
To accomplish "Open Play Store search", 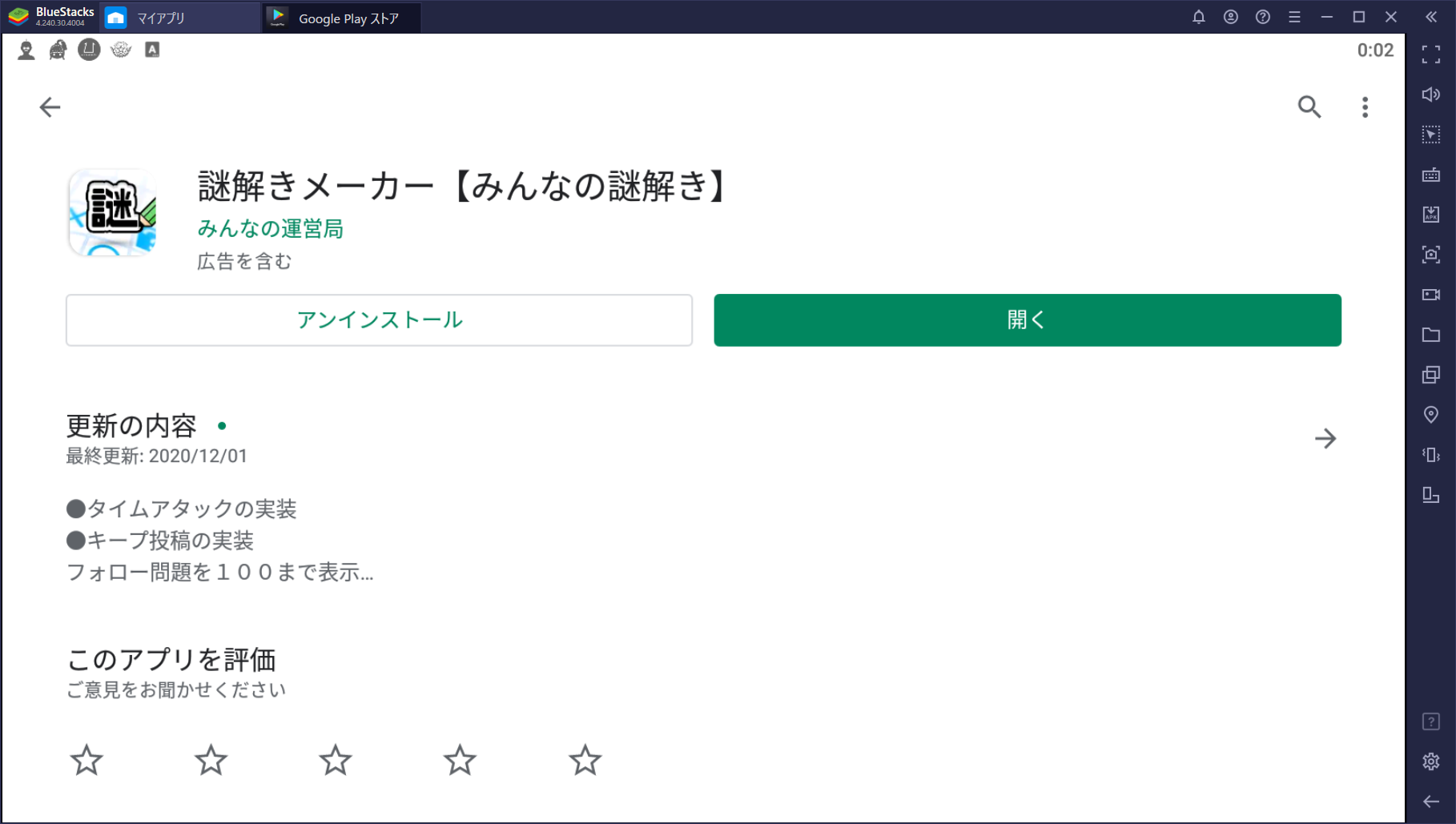I will pyautogui.click(x=1309, y=107).
